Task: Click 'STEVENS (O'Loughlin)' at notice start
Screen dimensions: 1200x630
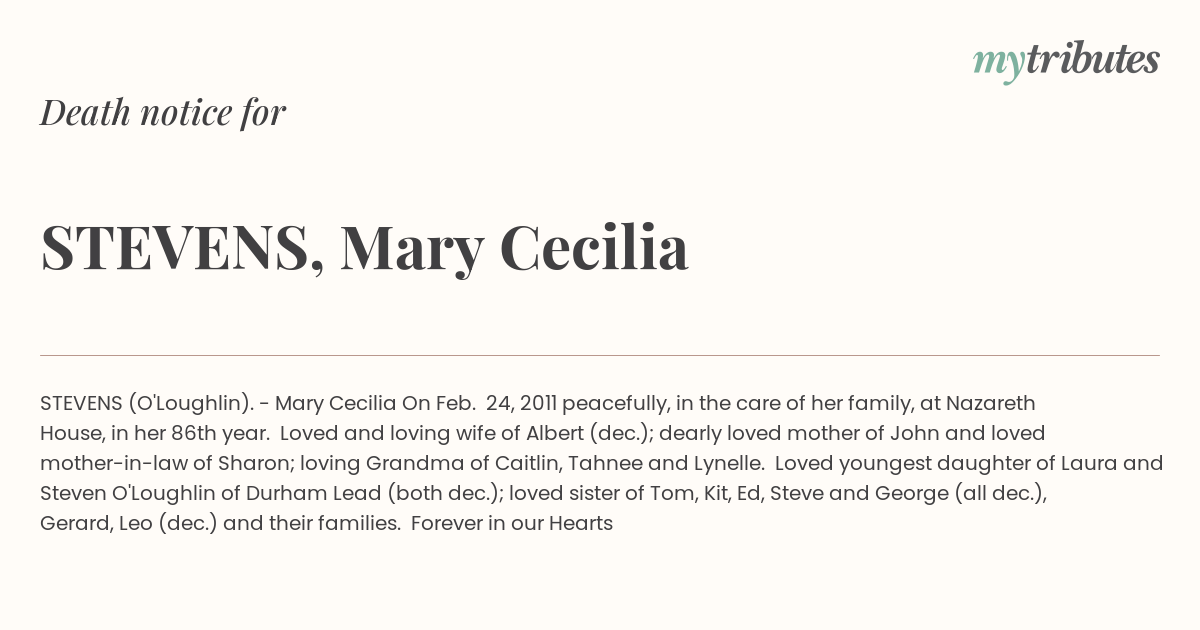Action: (x=146, y=404)
